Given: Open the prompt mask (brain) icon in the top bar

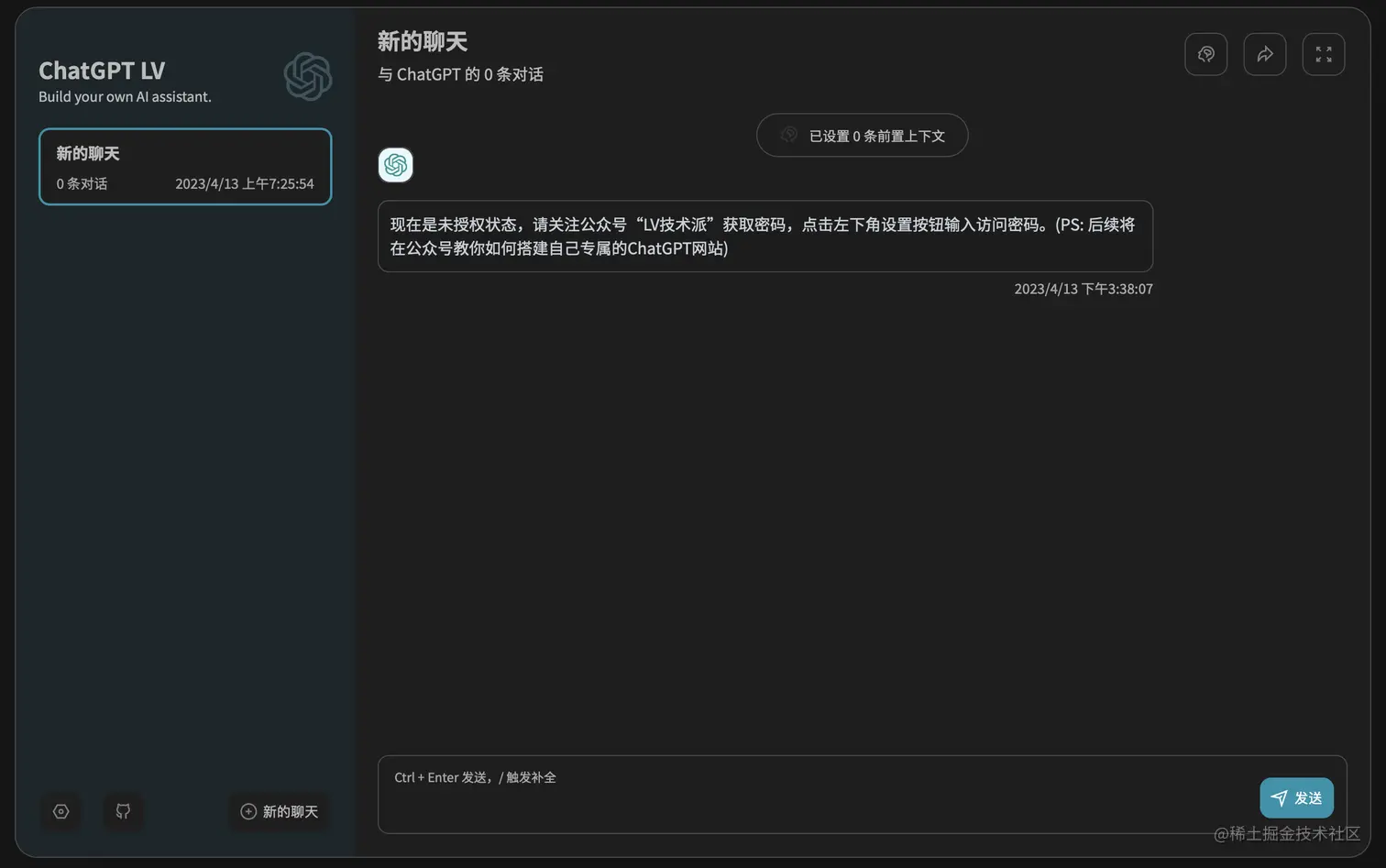Looking at the screenshot, I should pos(1206,54).
